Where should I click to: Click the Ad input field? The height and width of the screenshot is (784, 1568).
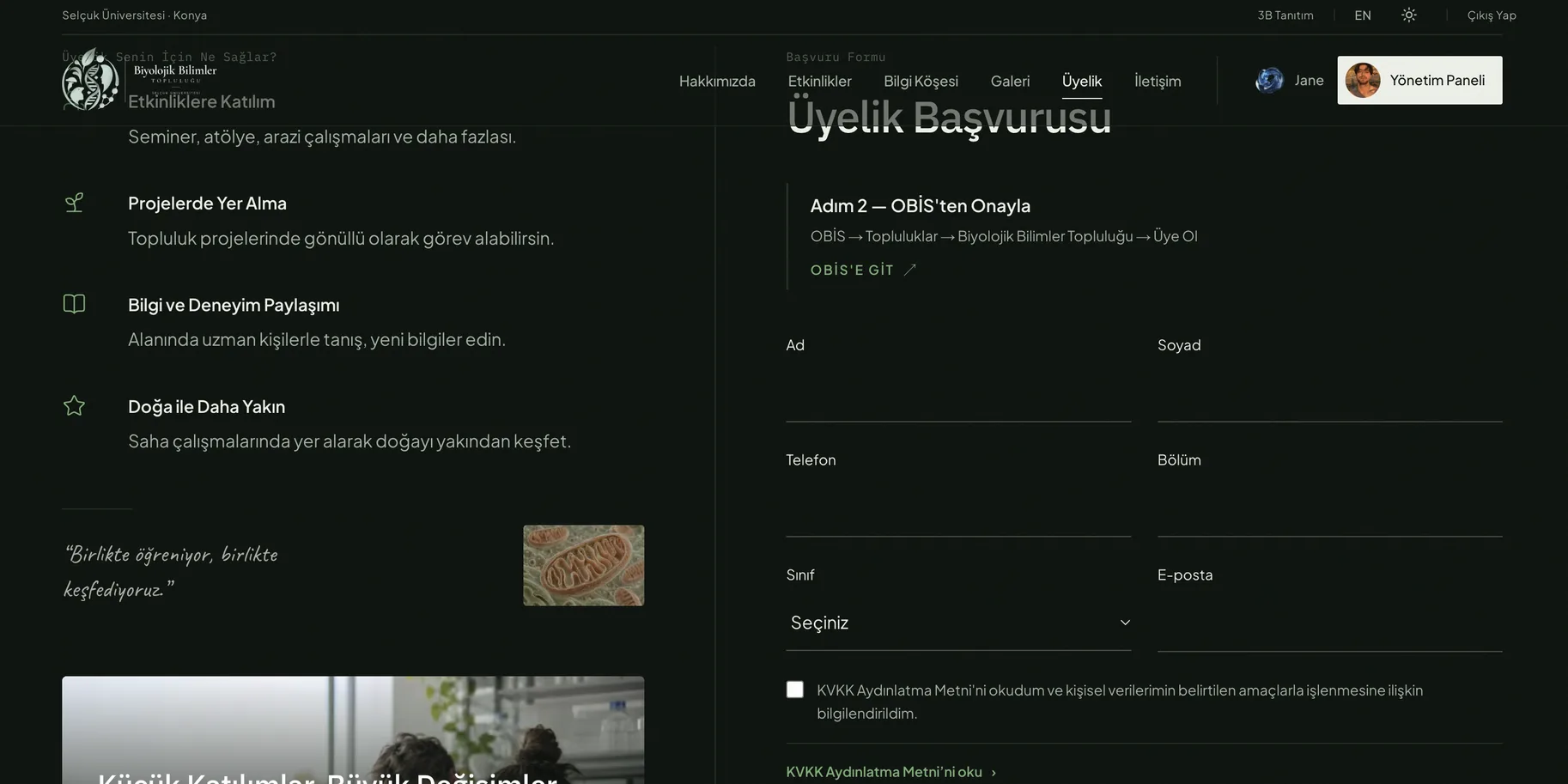tap(958, 394)
